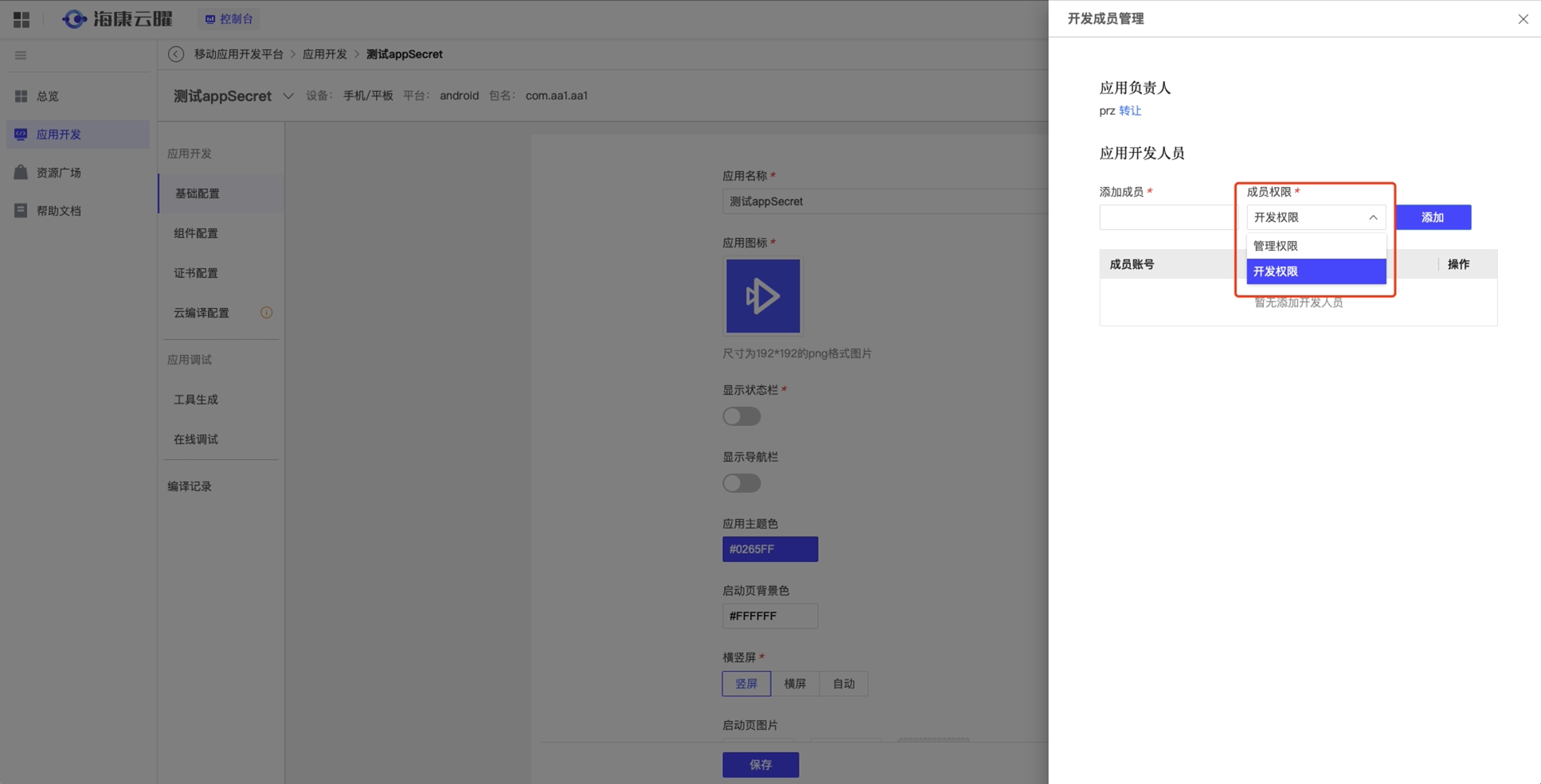
Task: Select 云编译配置 menu item
Action: 221,313
